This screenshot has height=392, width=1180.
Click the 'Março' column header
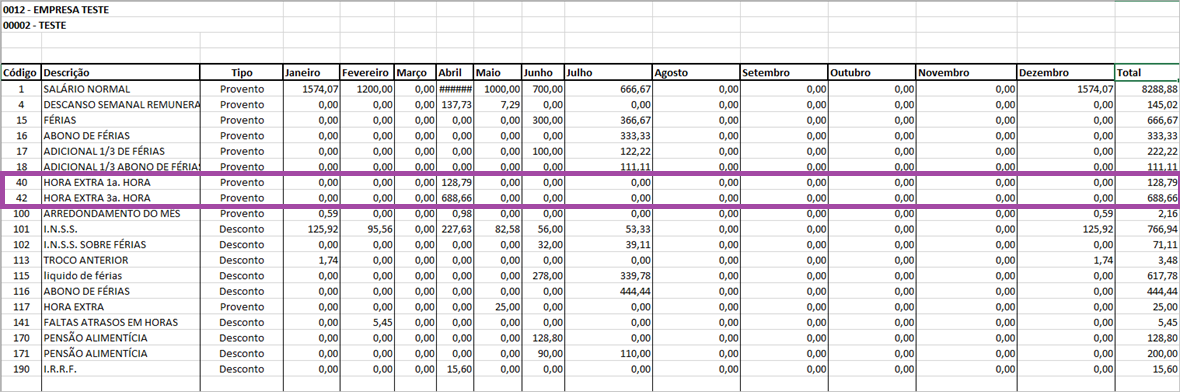[415, 73]
